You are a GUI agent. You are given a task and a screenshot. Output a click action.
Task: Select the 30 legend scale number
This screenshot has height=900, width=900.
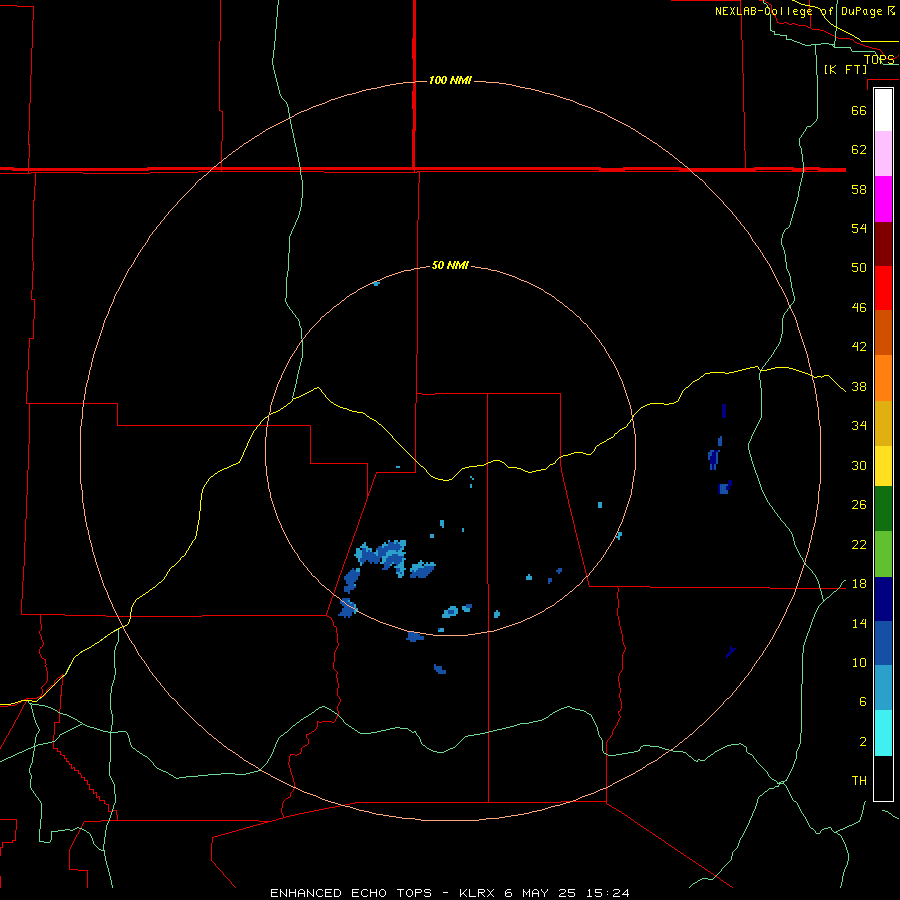[x=859, y=465]
